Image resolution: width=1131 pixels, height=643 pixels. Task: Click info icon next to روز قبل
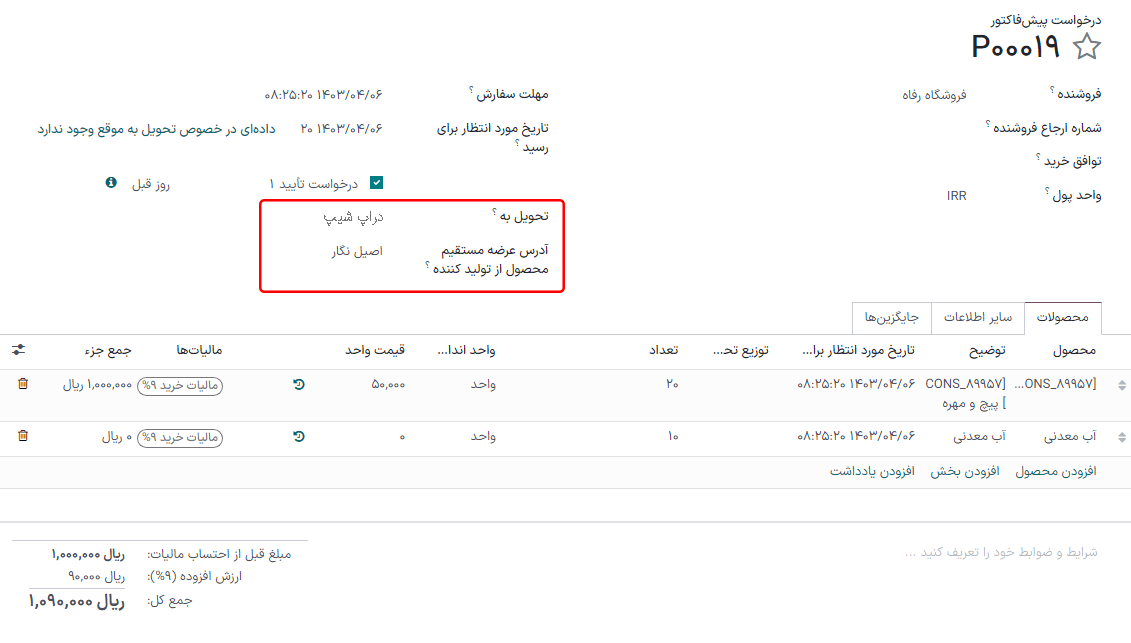click(111, 183)
